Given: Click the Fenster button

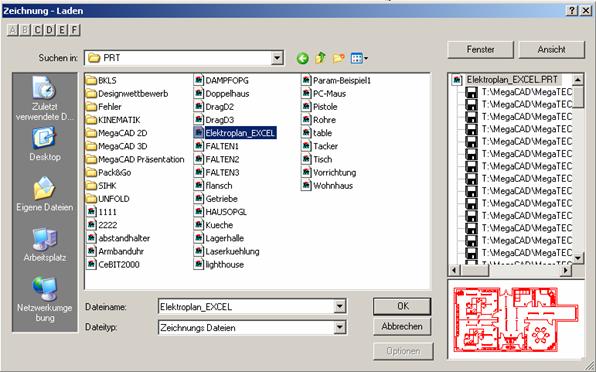Looking at the screenshot, I should 480,49.
